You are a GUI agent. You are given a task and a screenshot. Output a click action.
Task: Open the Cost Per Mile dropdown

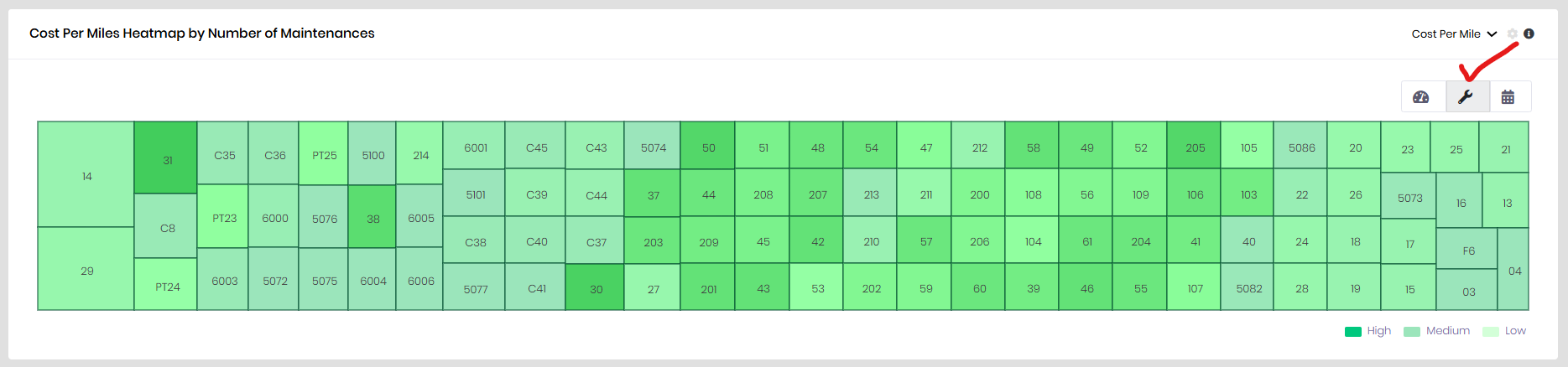tap(1454, 34)
